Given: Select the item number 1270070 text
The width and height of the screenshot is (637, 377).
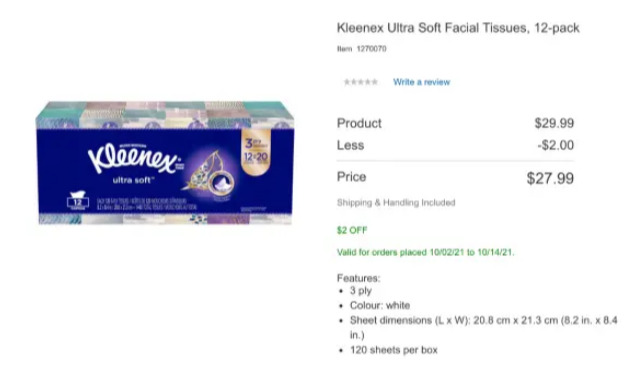Looking at the screenshot, I should point(371,49).
